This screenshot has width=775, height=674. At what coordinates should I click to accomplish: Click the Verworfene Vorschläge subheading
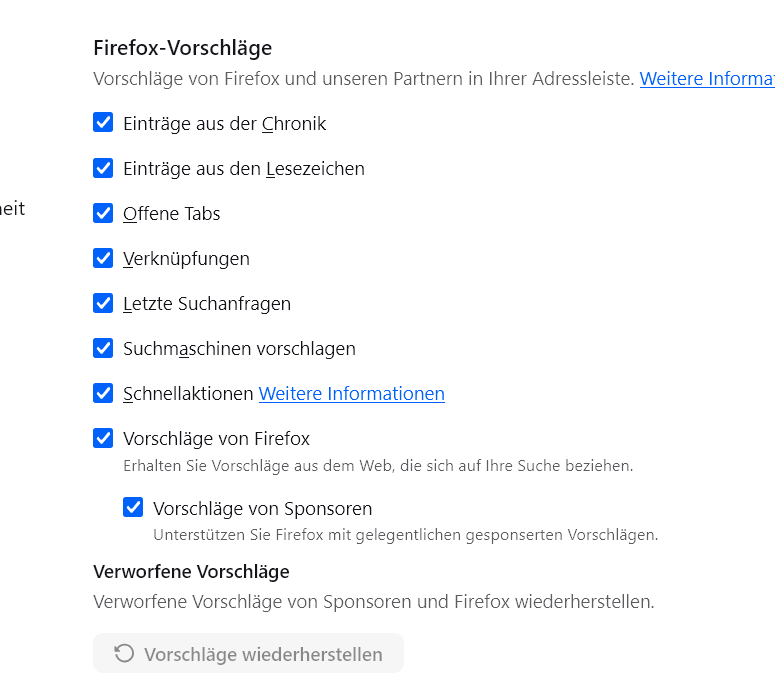pos(191,572)
